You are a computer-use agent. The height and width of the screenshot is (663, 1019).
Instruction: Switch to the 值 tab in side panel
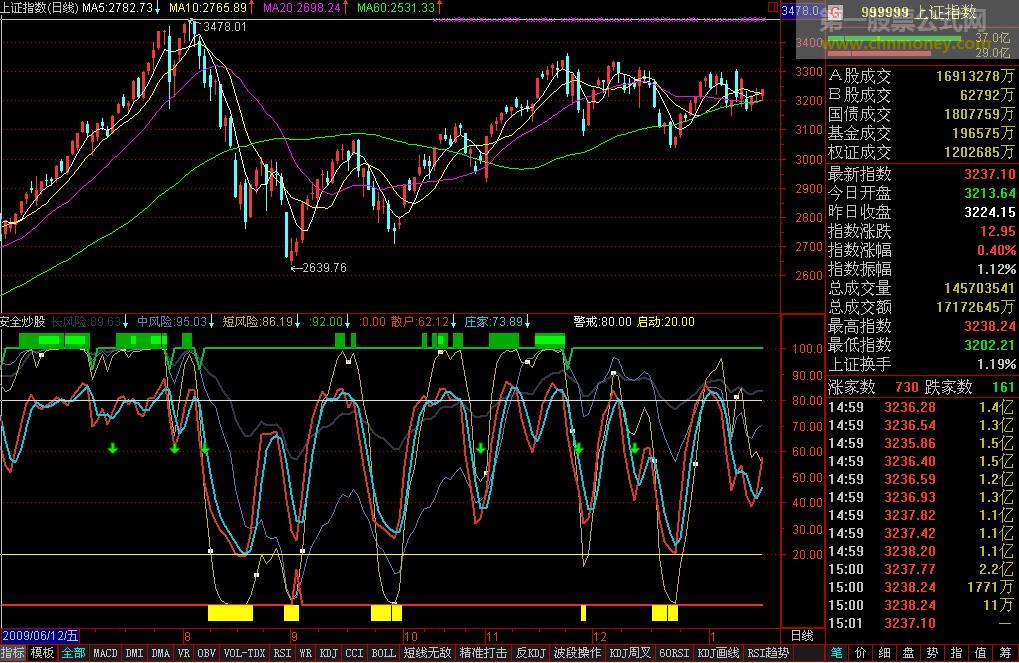coord(981,653)
